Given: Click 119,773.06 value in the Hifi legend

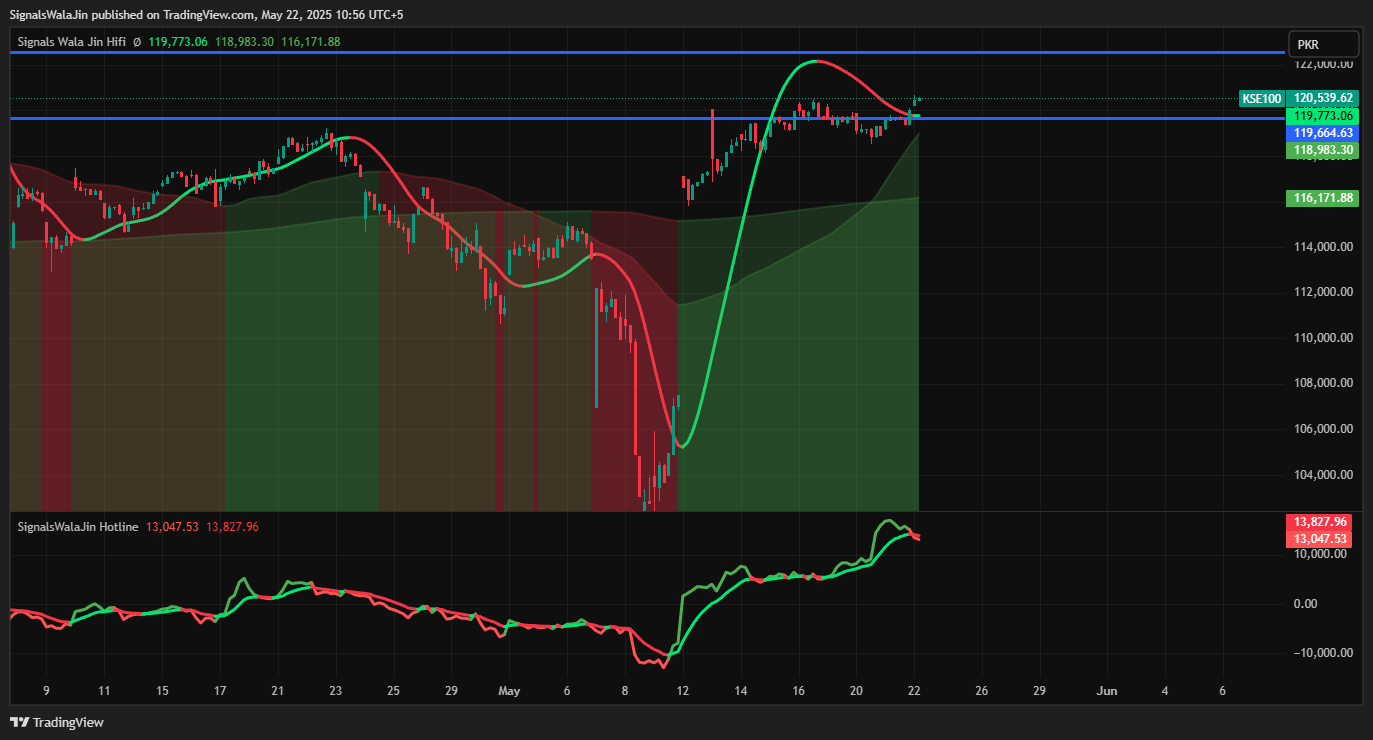Looking at the screenshot, I should [178, 42].
